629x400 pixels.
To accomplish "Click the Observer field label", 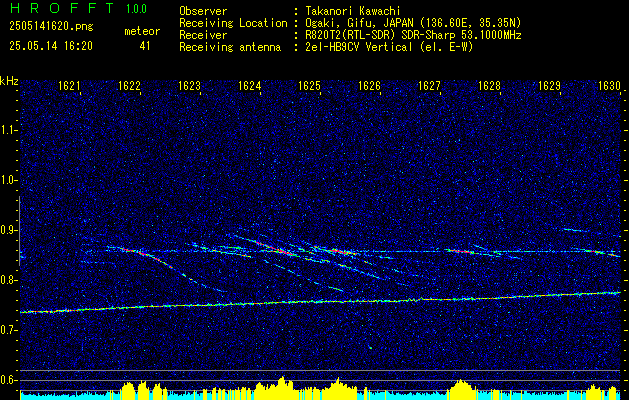I will tap(203, 11).
